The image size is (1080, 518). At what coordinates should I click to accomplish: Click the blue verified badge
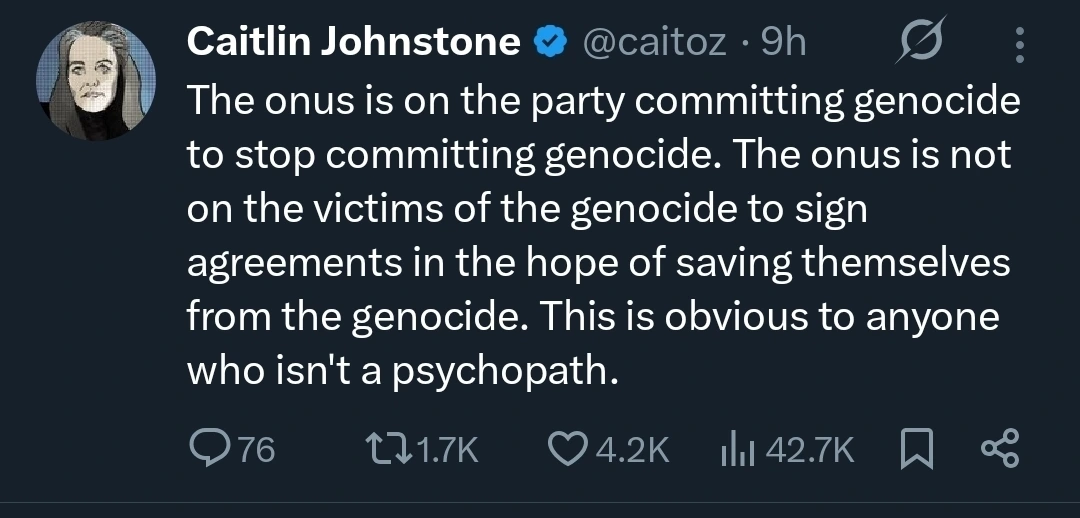tap(547, 43)
